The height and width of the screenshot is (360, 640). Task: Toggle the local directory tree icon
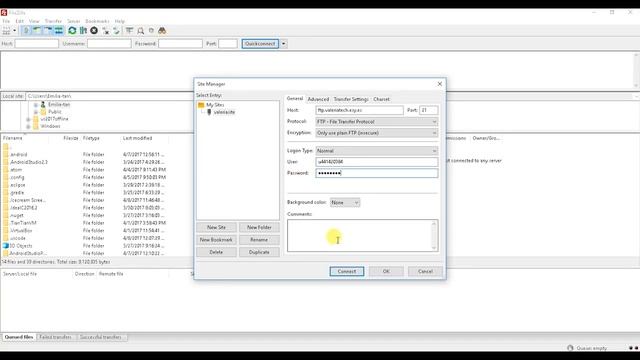click(37, 31)
